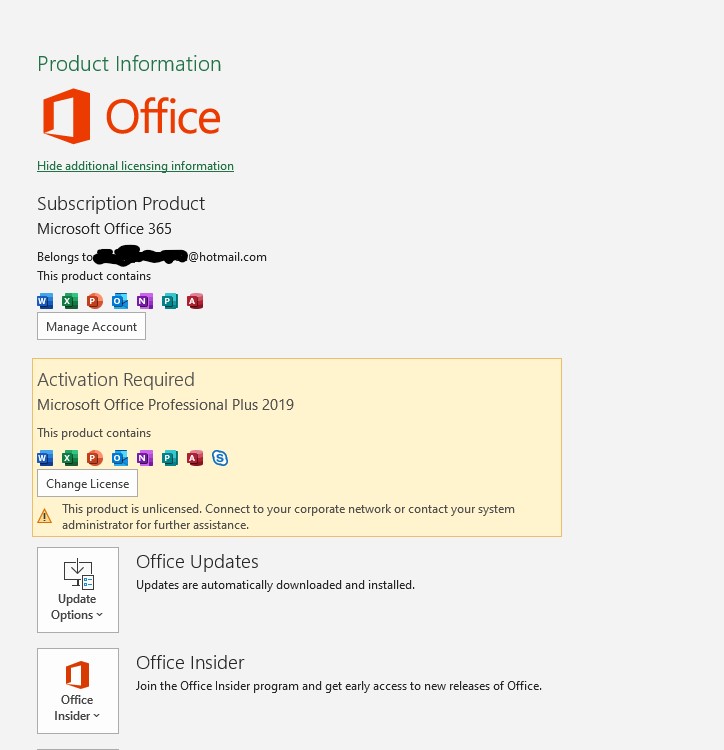Click OneNote icon in Professional Plus 2019 section
The height and width of the screenshot is (750, 724).
click(144, 458)
